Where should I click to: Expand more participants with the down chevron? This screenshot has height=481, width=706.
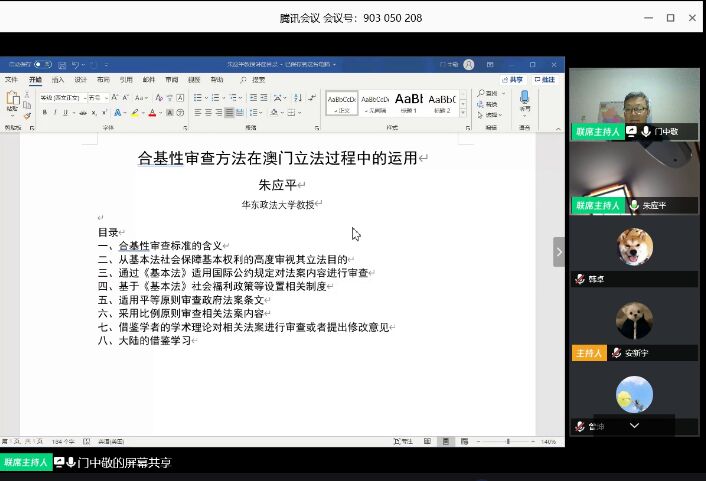634,425
